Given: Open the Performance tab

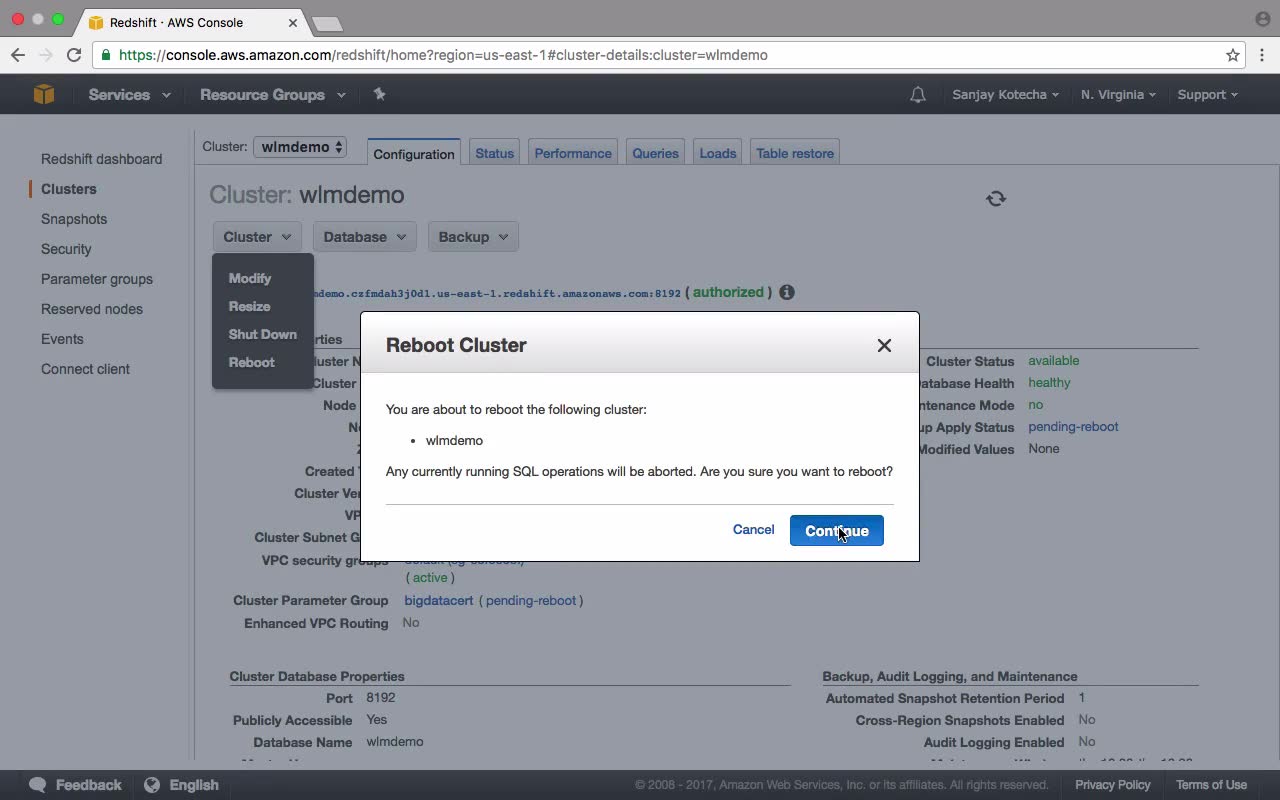Looking at the screenshot, I should [x=573, y=153].
